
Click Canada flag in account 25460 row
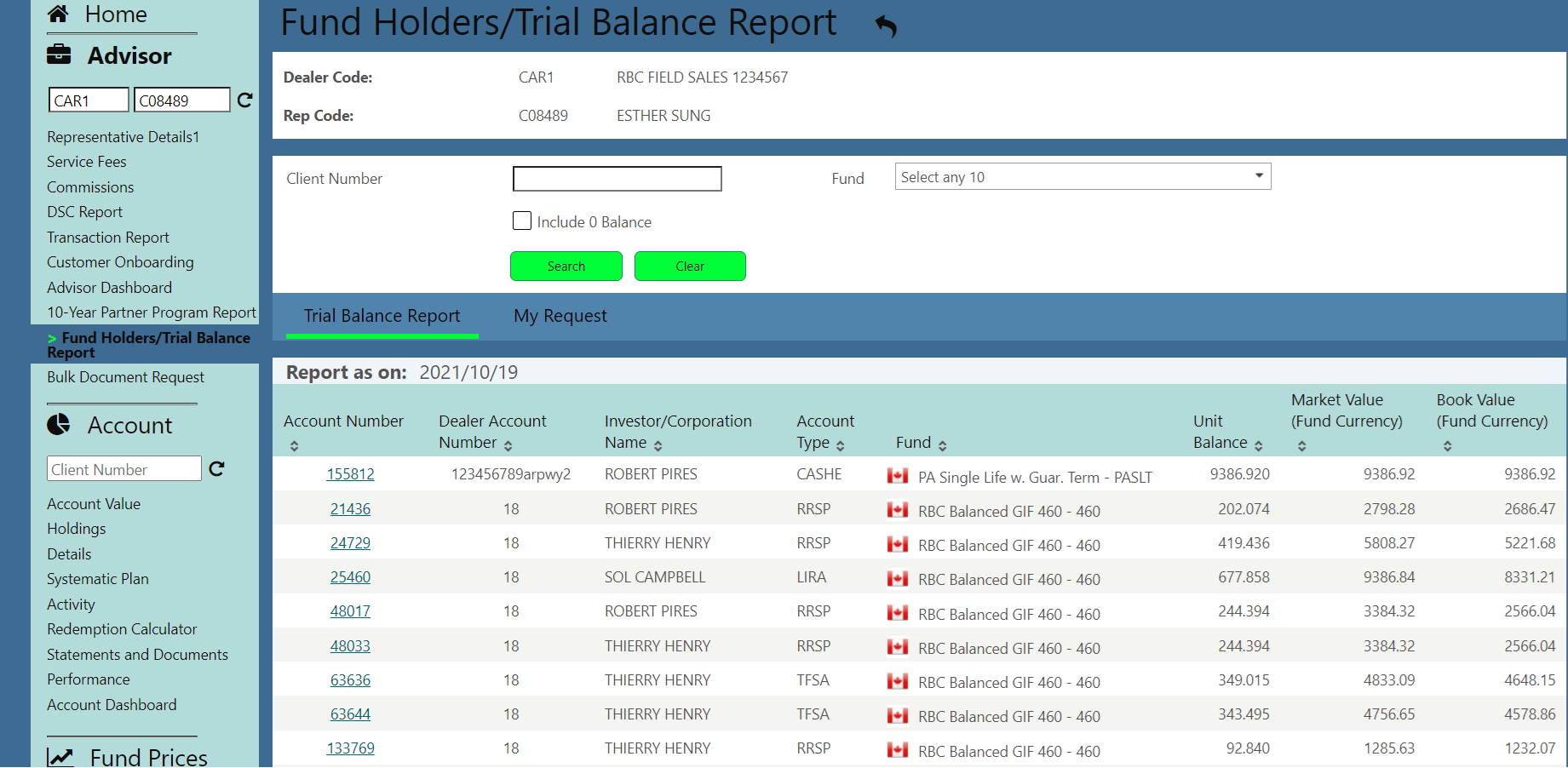(x=897, y=578)
